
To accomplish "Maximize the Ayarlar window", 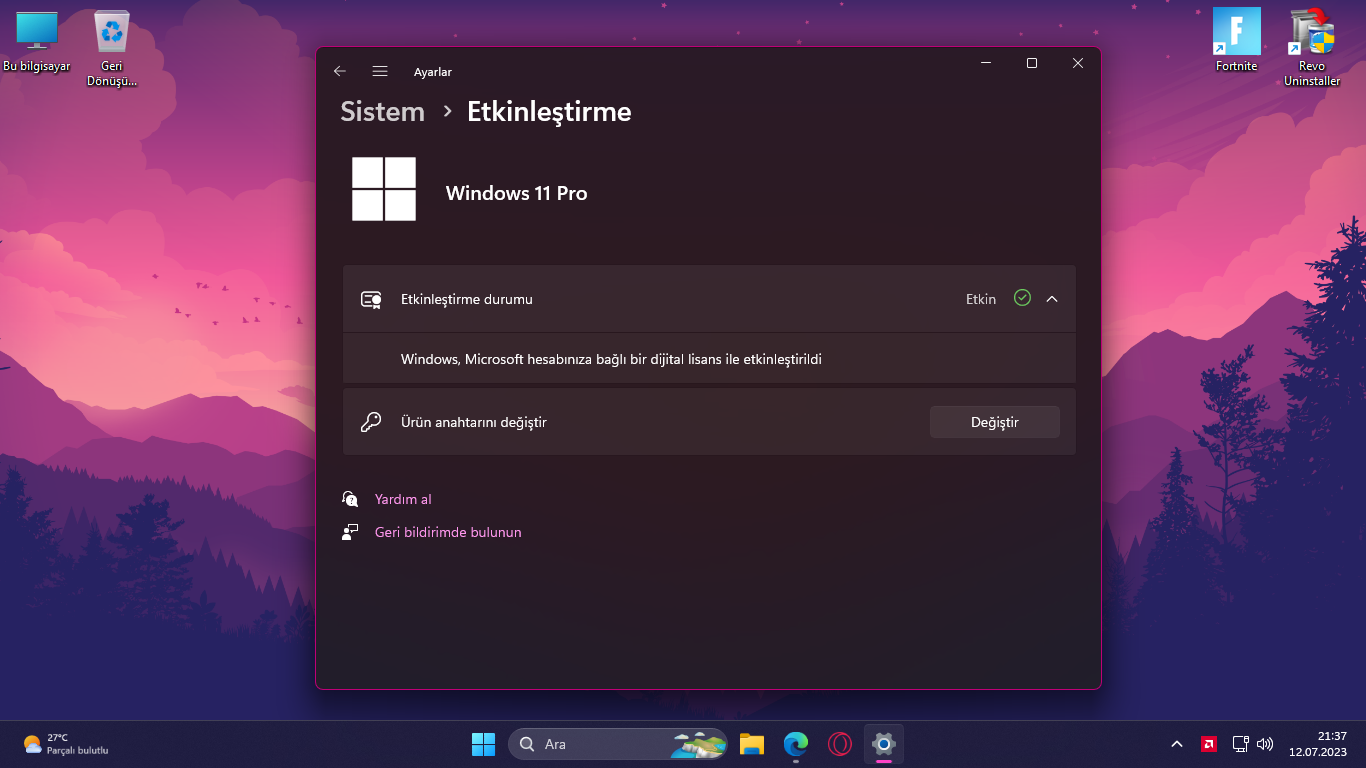I will click(1032, 63).
